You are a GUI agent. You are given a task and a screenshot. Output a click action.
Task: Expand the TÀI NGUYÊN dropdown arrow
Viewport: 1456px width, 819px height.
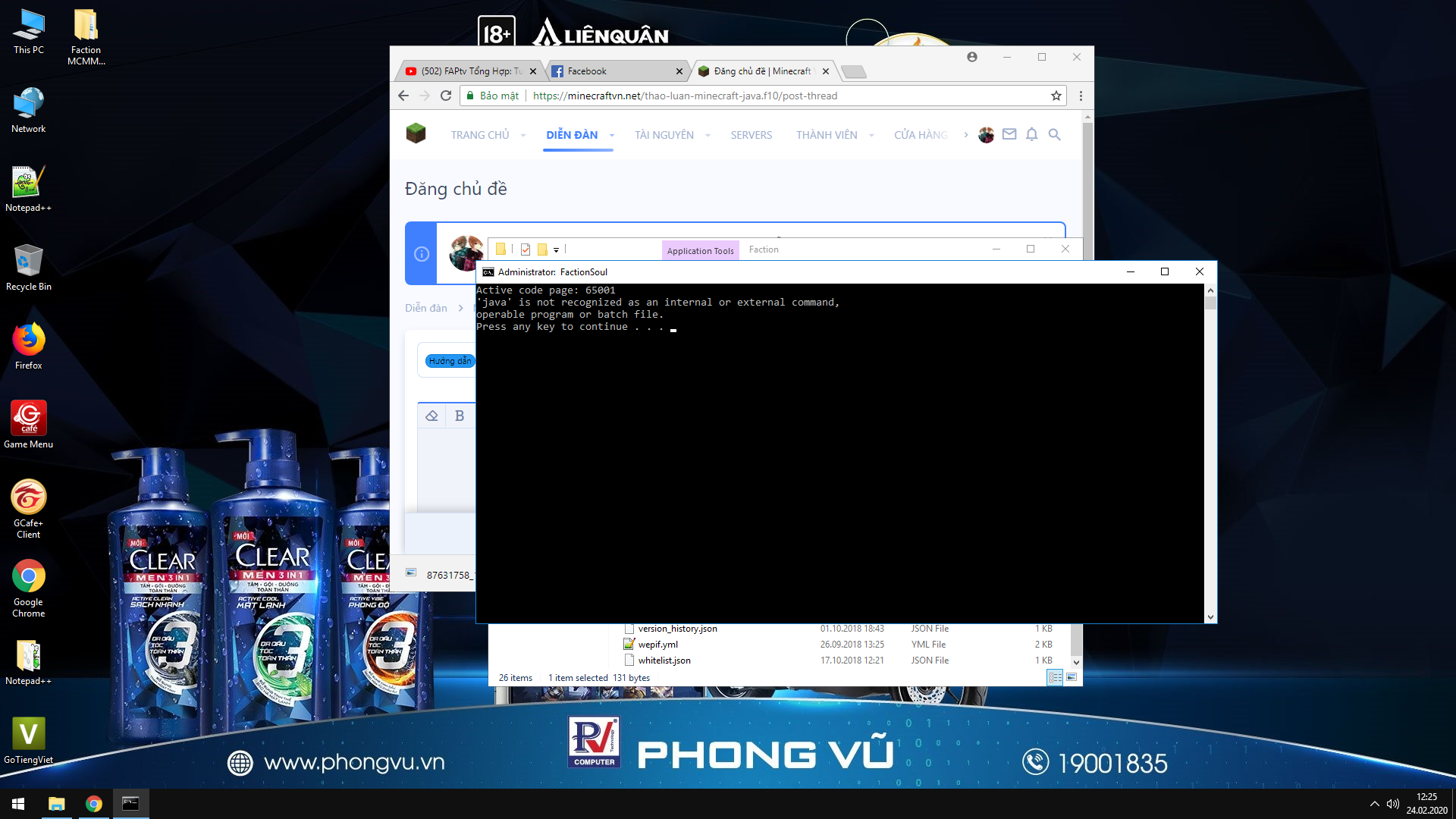point(708,136)
